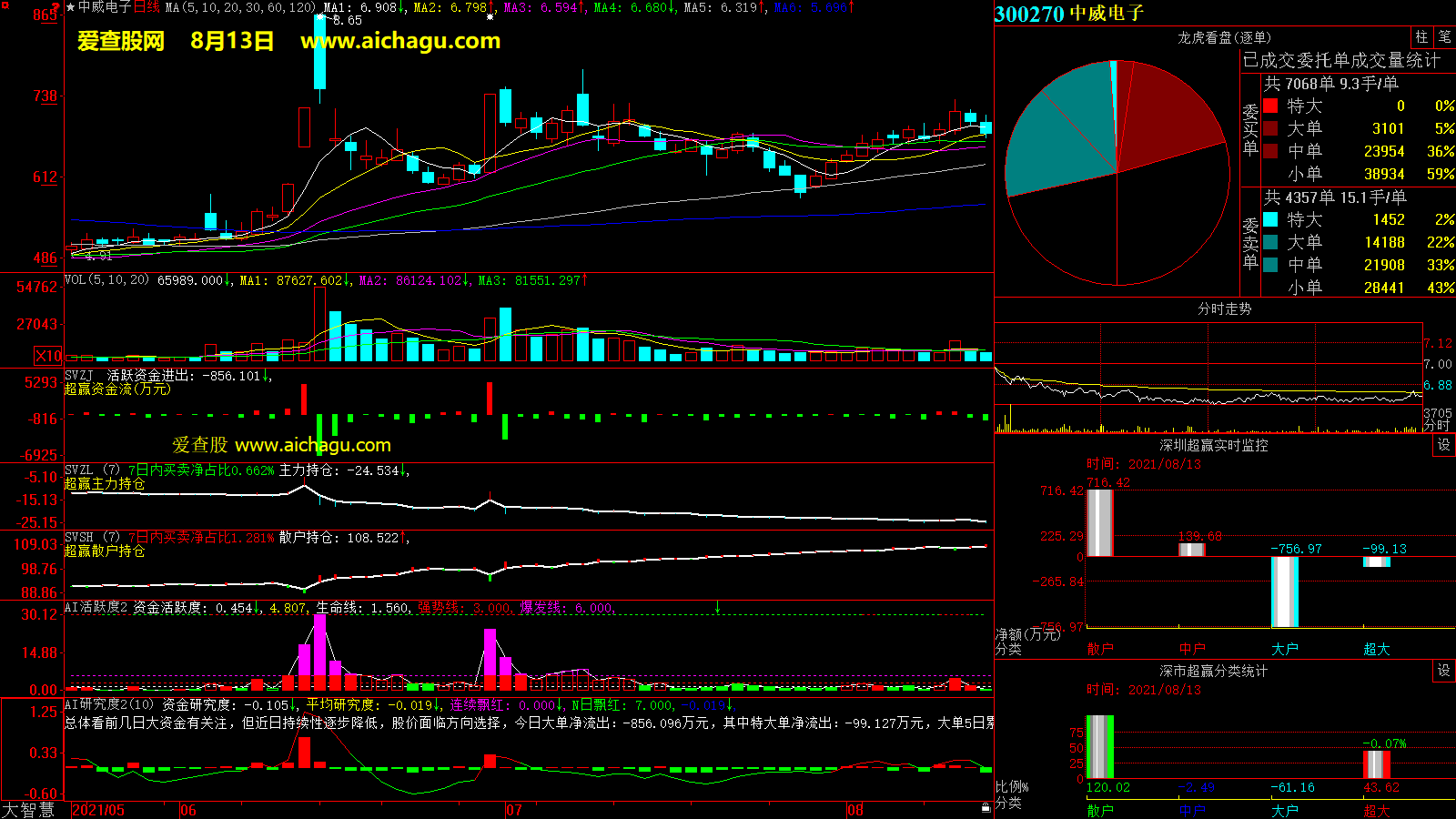The image size is (1456, 819).
Task: Click the red question mark icon beside 865
Action: 56,8
